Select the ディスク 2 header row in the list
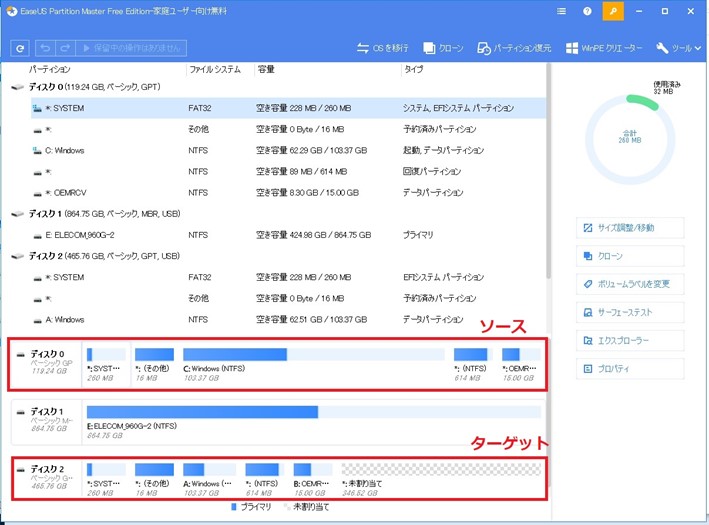This screenshot has height=525, width=709. (278, 256)
